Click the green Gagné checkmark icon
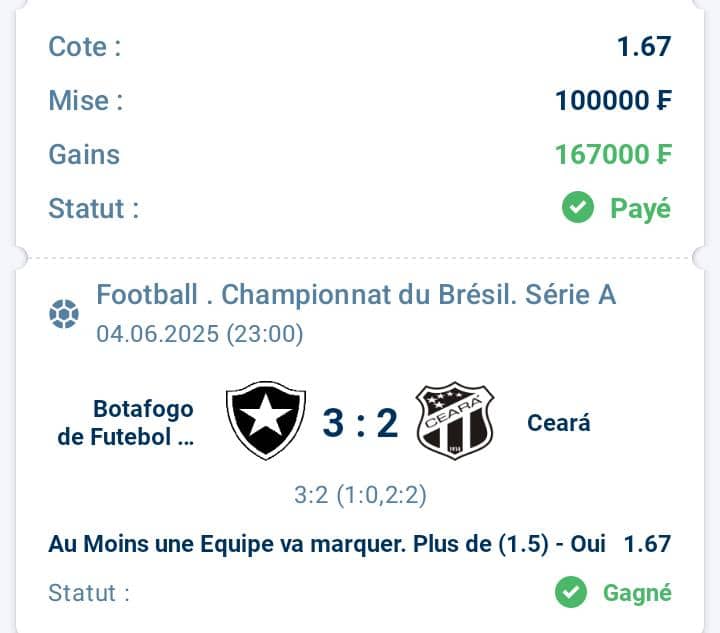 [571, 592]
